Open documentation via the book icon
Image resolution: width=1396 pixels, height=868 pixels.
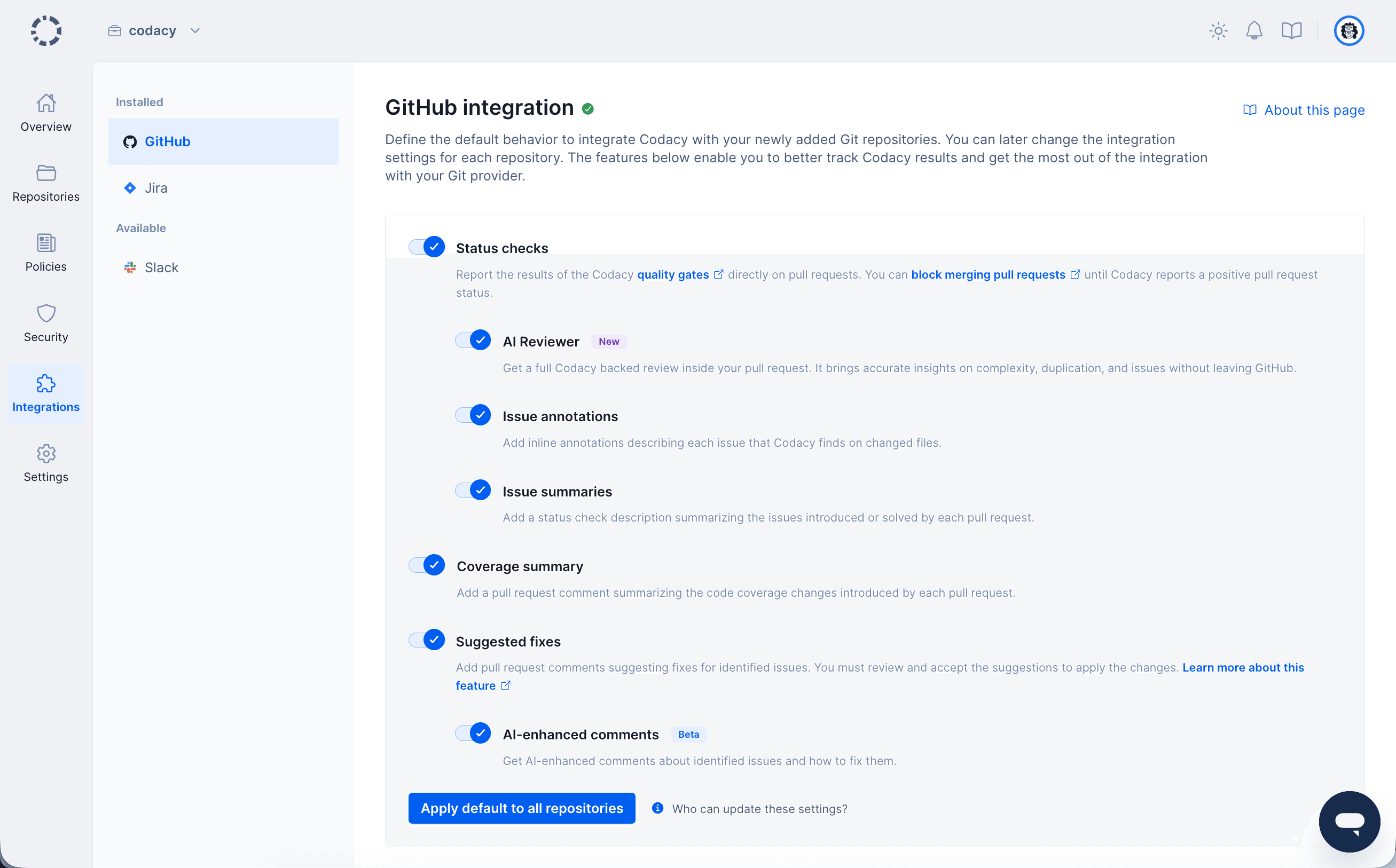coord(1291,30)
